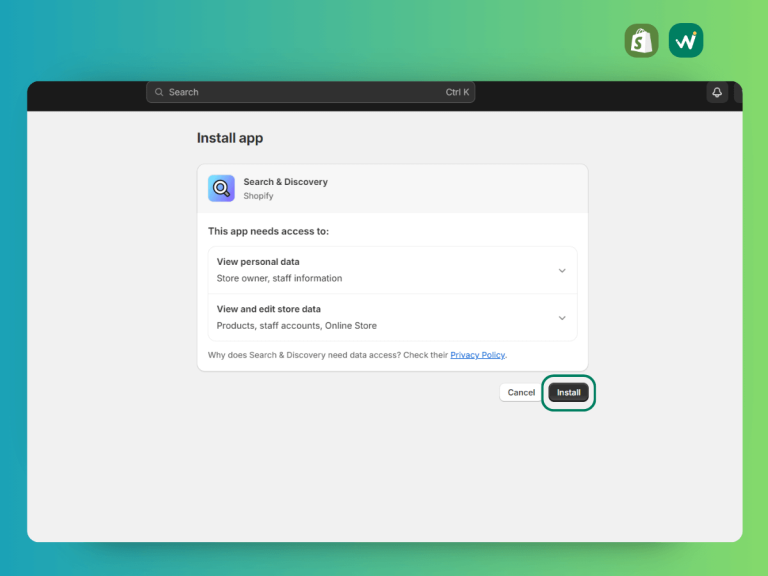Click the green W logo icon

click(686, 41)
